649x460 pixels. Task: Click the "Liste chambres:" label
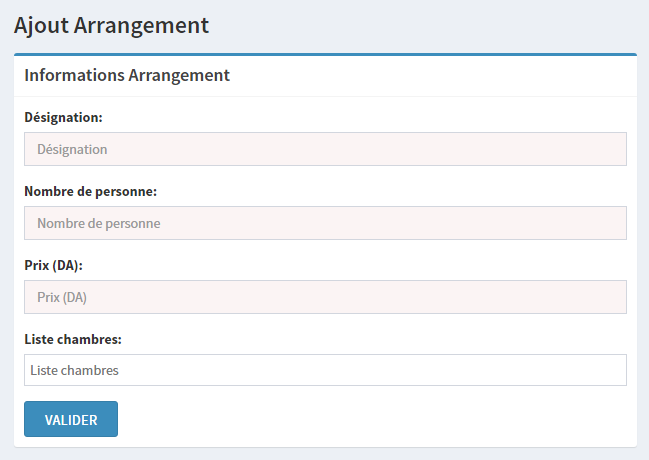[73, 339]
